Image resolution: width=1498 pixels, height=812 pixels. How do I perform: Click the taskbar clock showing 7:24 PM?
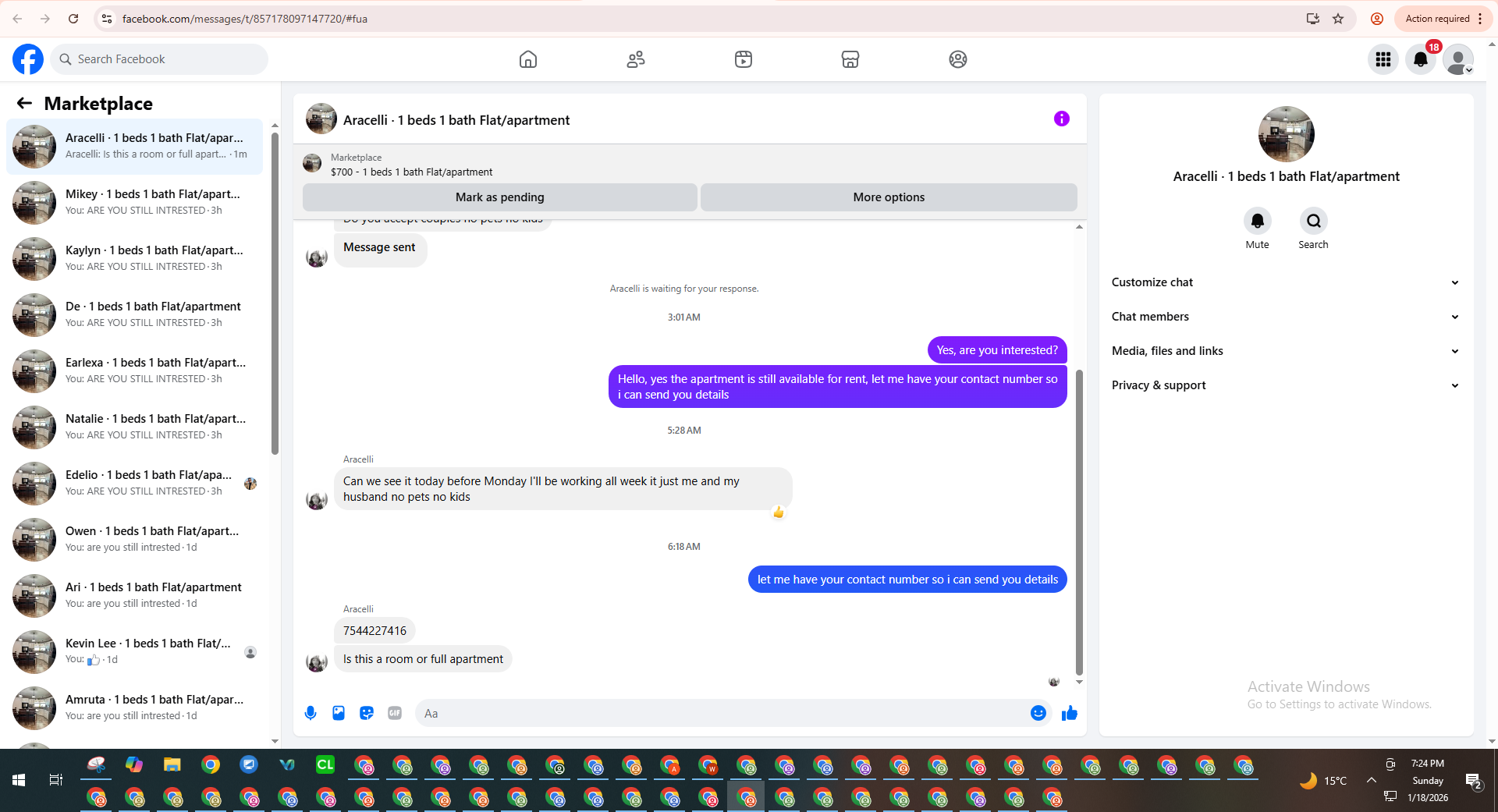click(1428, 764)
